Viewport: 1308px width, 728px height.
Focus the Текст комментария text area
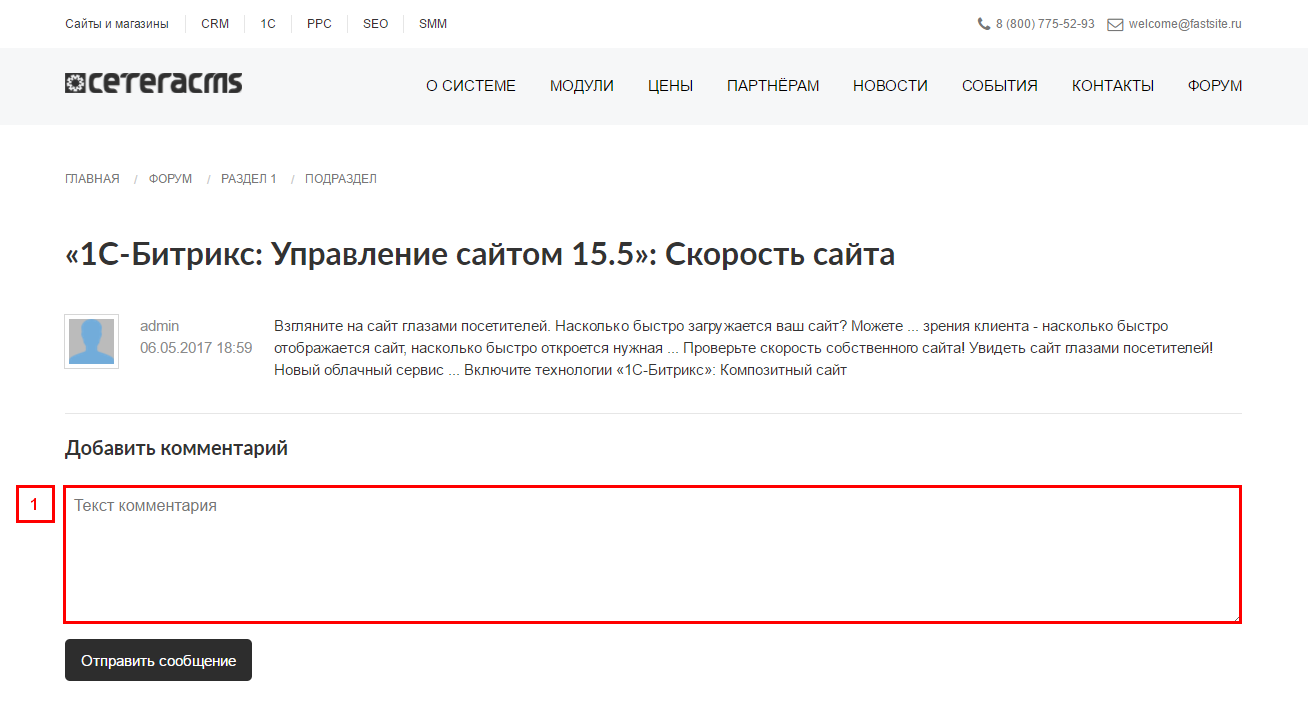point(653,554)
